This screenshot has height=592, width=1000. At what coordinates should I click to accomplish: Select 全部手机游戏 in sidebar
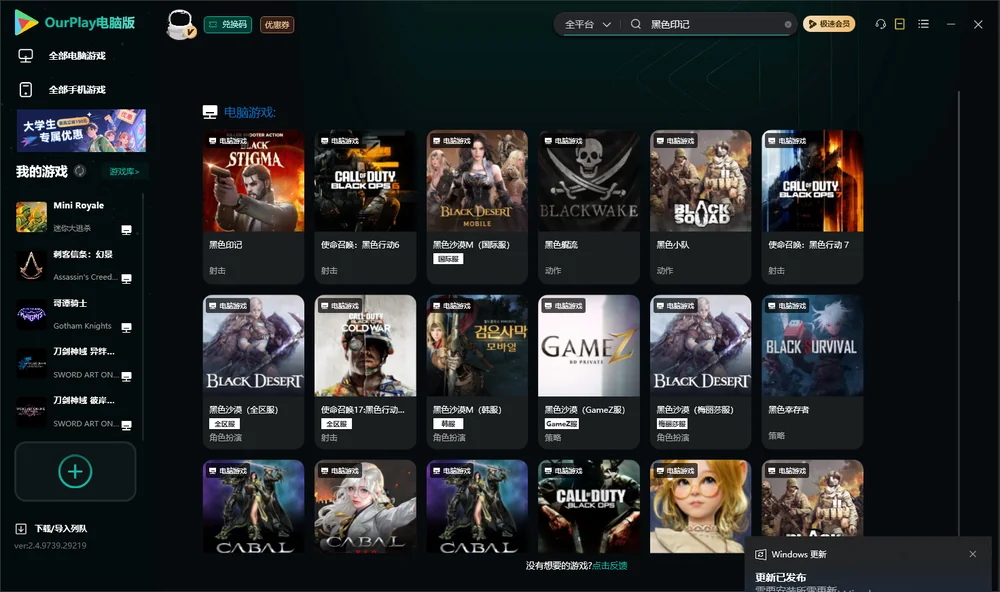tap(77, 89)
